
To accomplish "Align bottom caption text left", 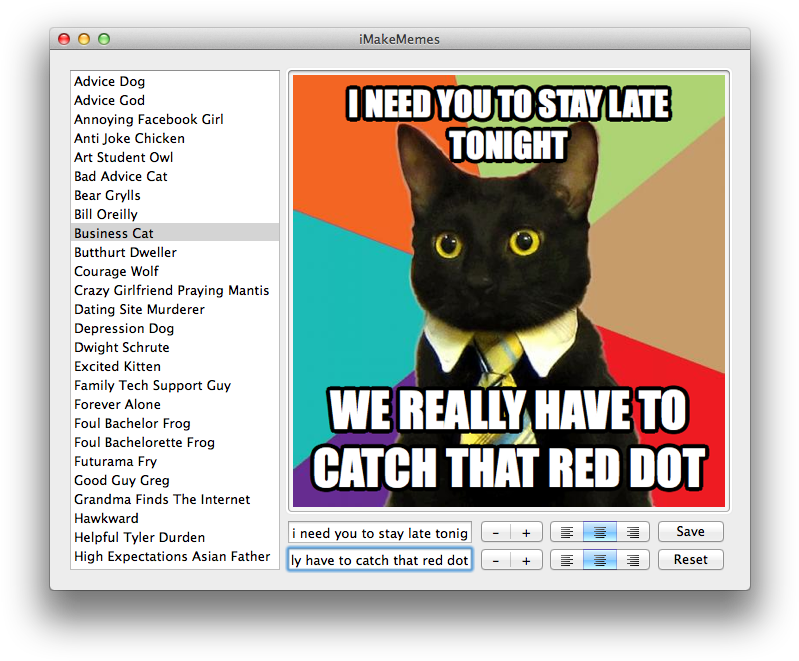I will [567, 560].
